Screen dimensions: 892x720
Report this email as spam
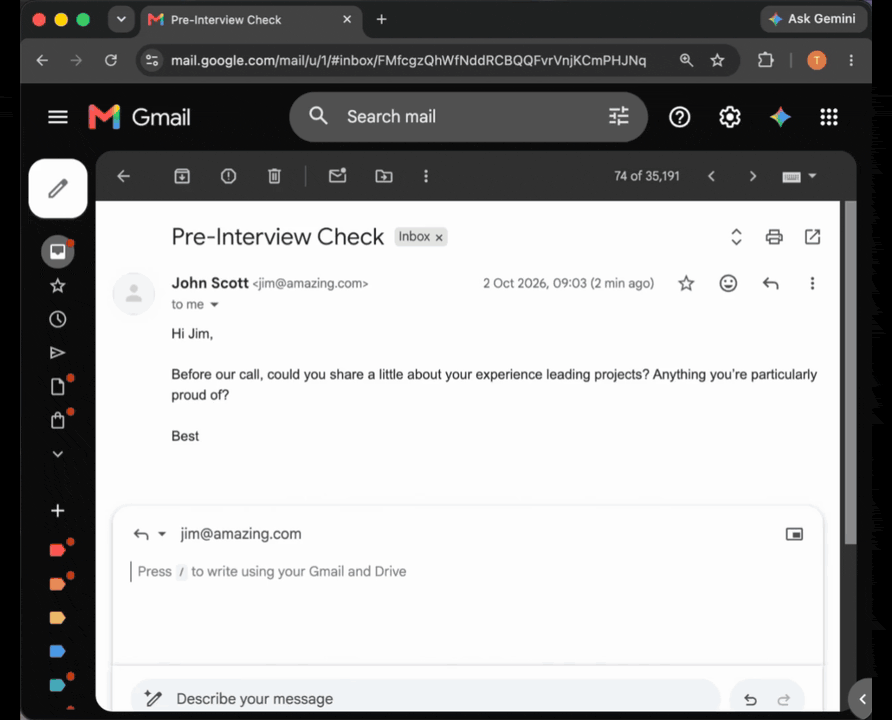coord(228,176)
